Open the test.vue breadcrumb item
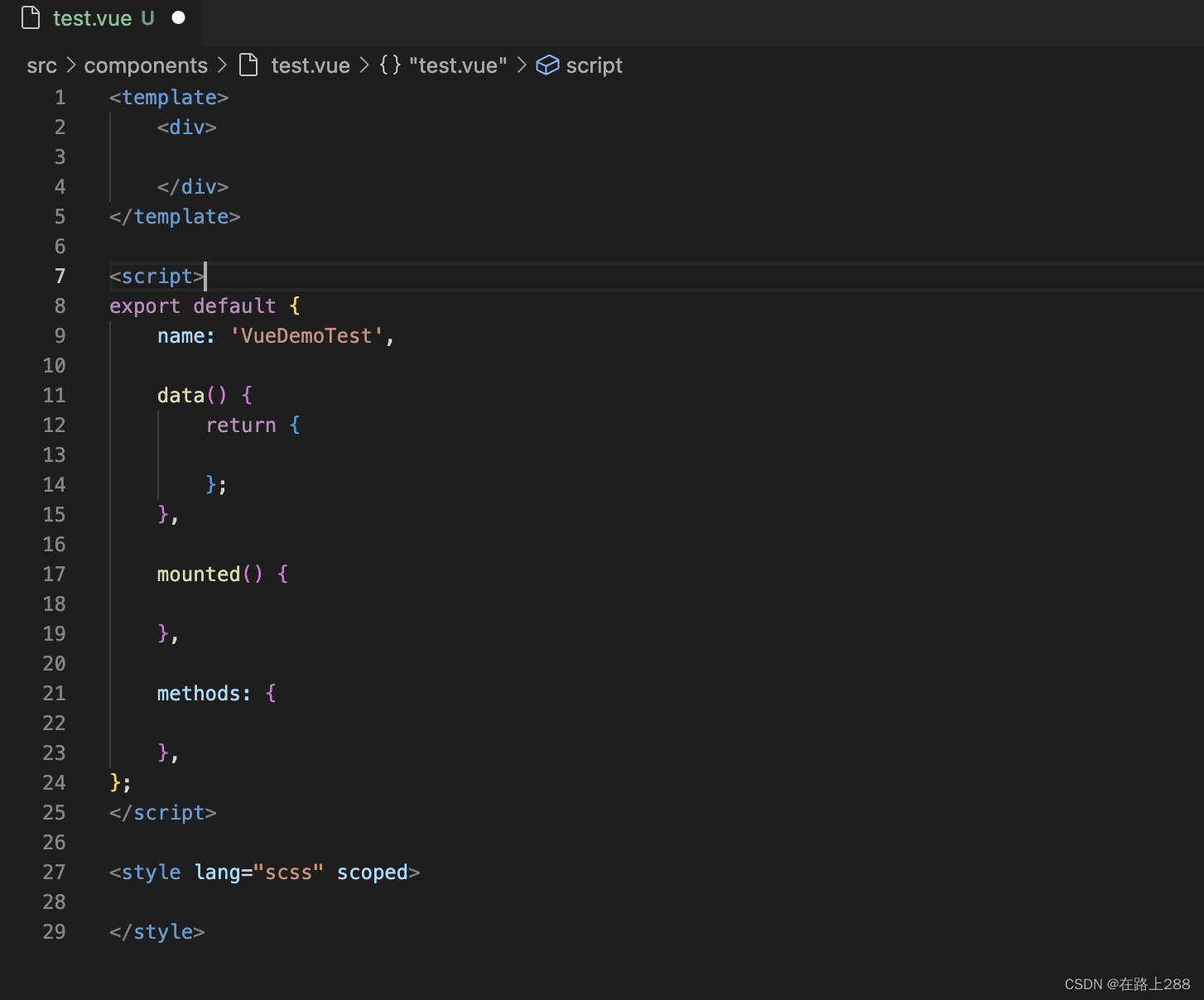This screenshot has height=1000, width=1204. (311, 65)
